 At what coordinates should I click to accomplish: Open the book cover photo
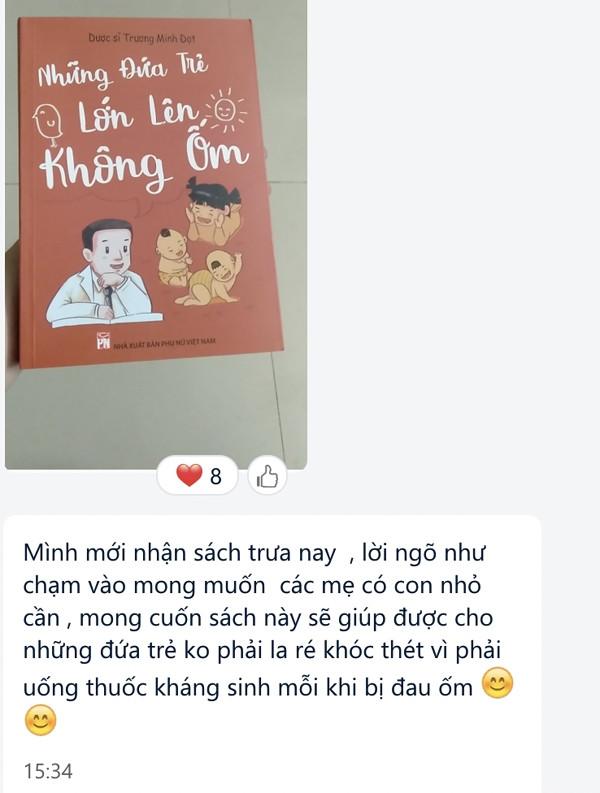pyautogui.click(x=156, y=235)
